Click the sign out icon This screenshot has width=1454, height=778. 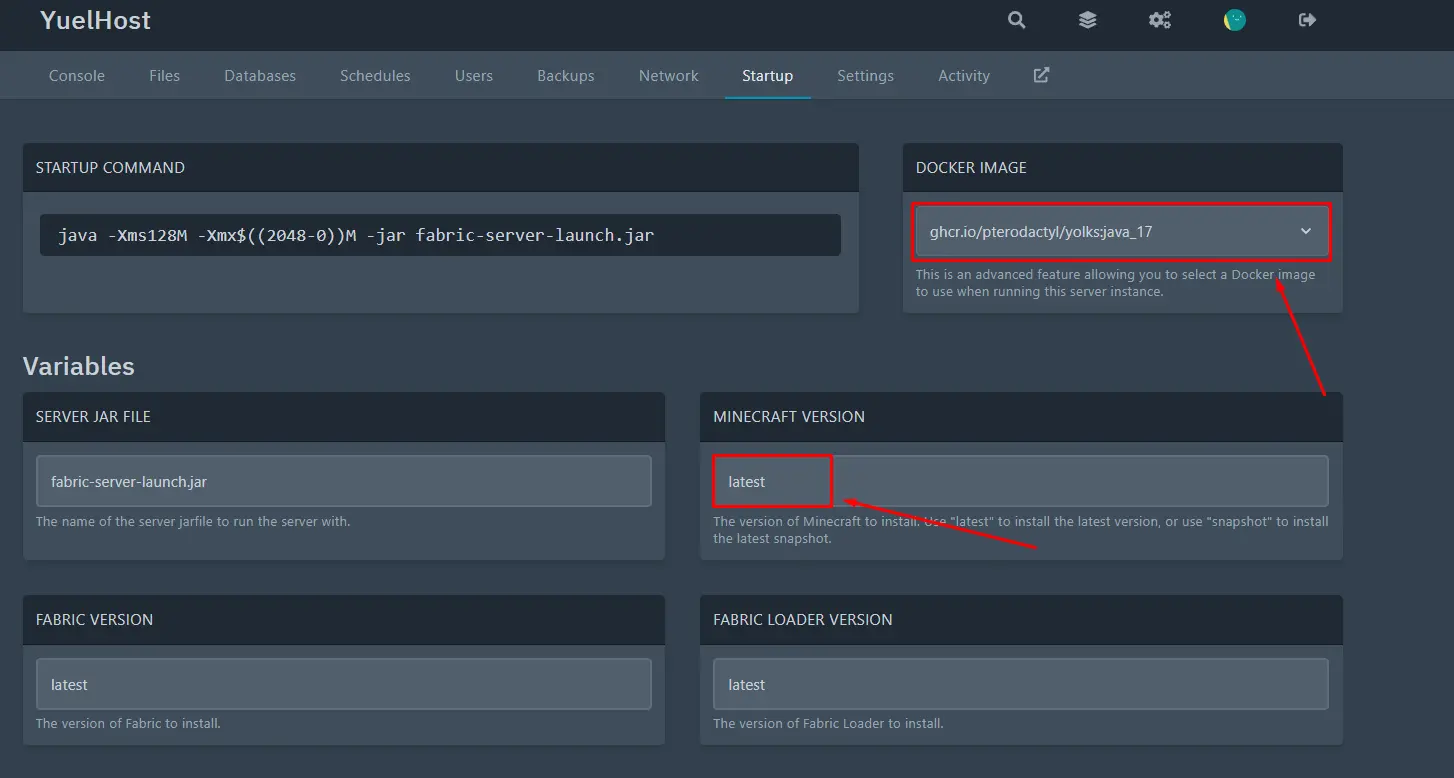(x=1307, y=20)
